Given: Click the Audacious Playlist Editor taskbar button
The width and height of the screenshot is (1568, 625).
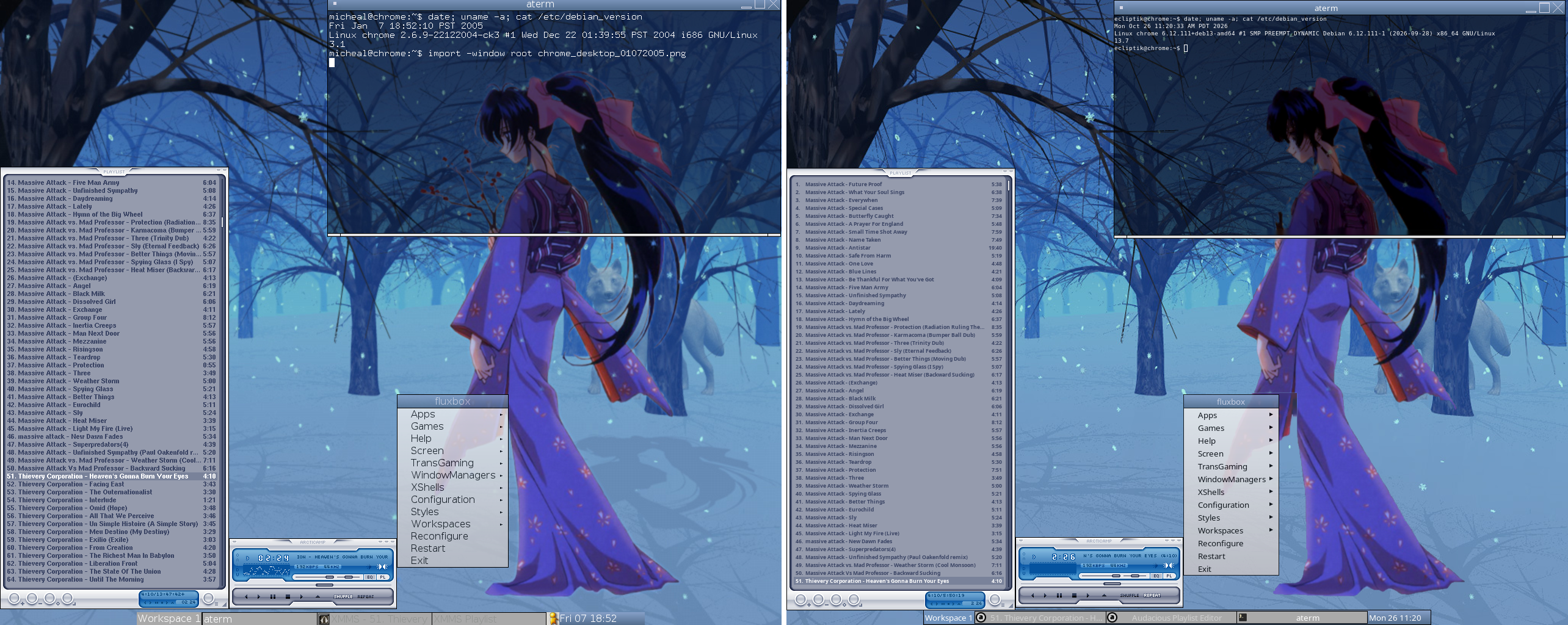Looking at the screenshot, I should coord(1171,618).
